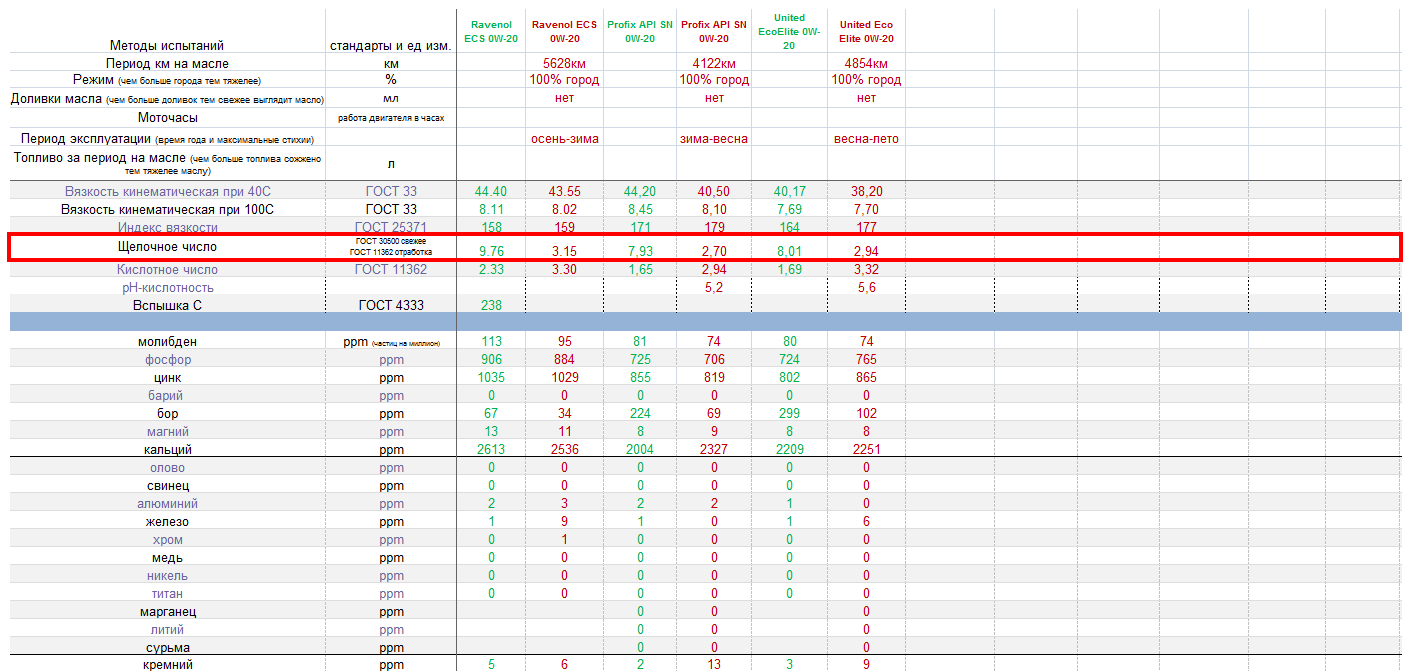Click the red 'Profix API SN 0W-20' header

click(x=714, y=32)
